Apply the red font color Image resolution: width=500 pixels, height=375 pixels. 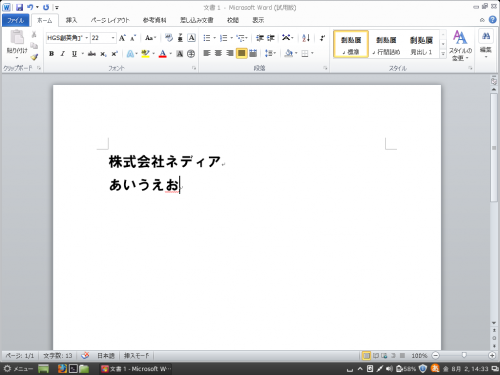coord(162,54)
